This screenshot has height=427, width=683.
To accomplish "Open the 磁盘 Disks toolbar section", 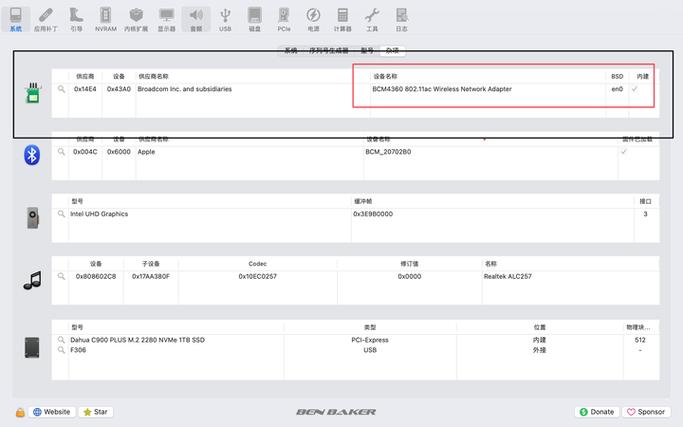I will [x=254, y=20].
